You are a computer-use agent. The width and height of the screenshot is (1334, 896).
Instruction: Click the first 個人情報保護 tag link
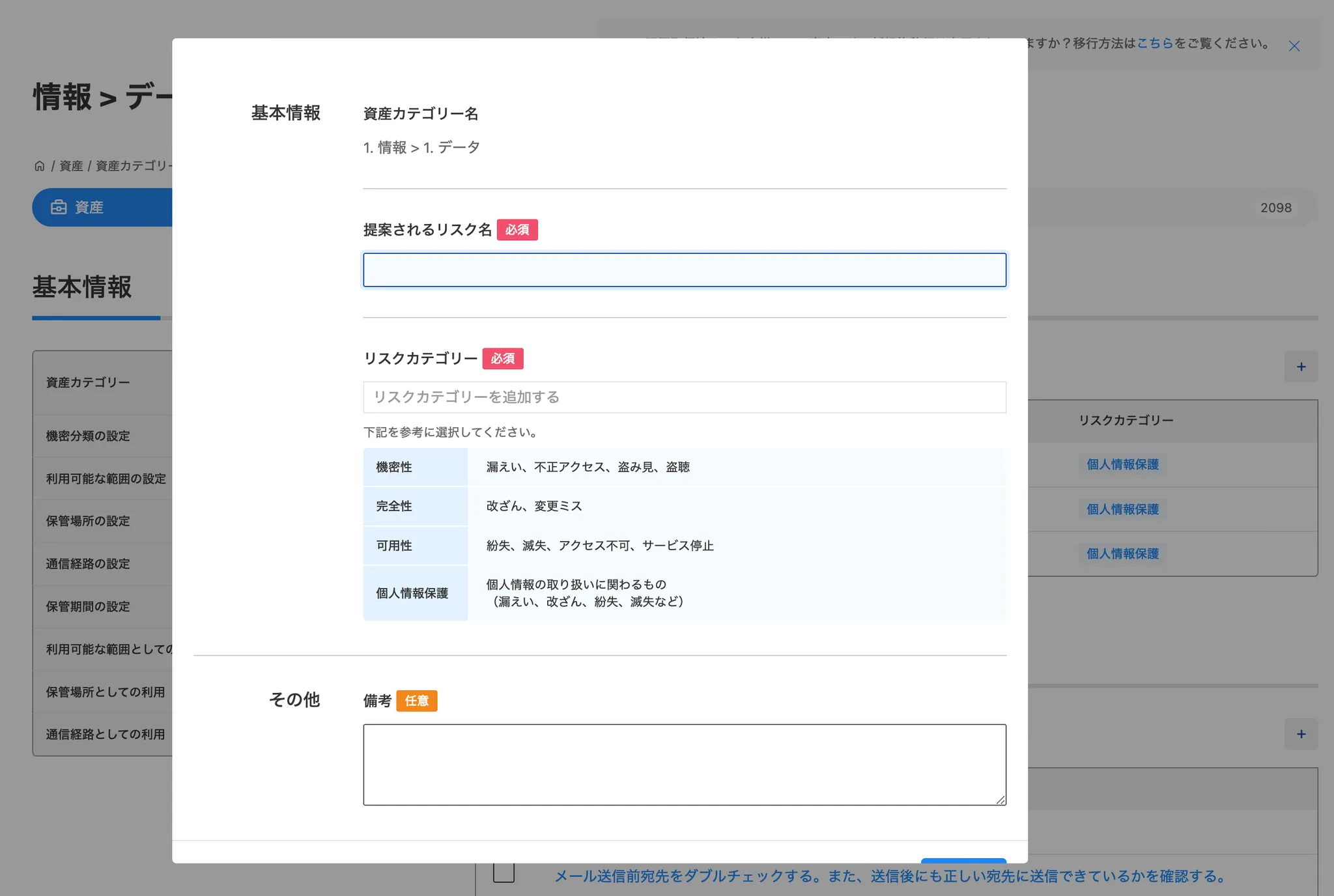pos(1122,464)
